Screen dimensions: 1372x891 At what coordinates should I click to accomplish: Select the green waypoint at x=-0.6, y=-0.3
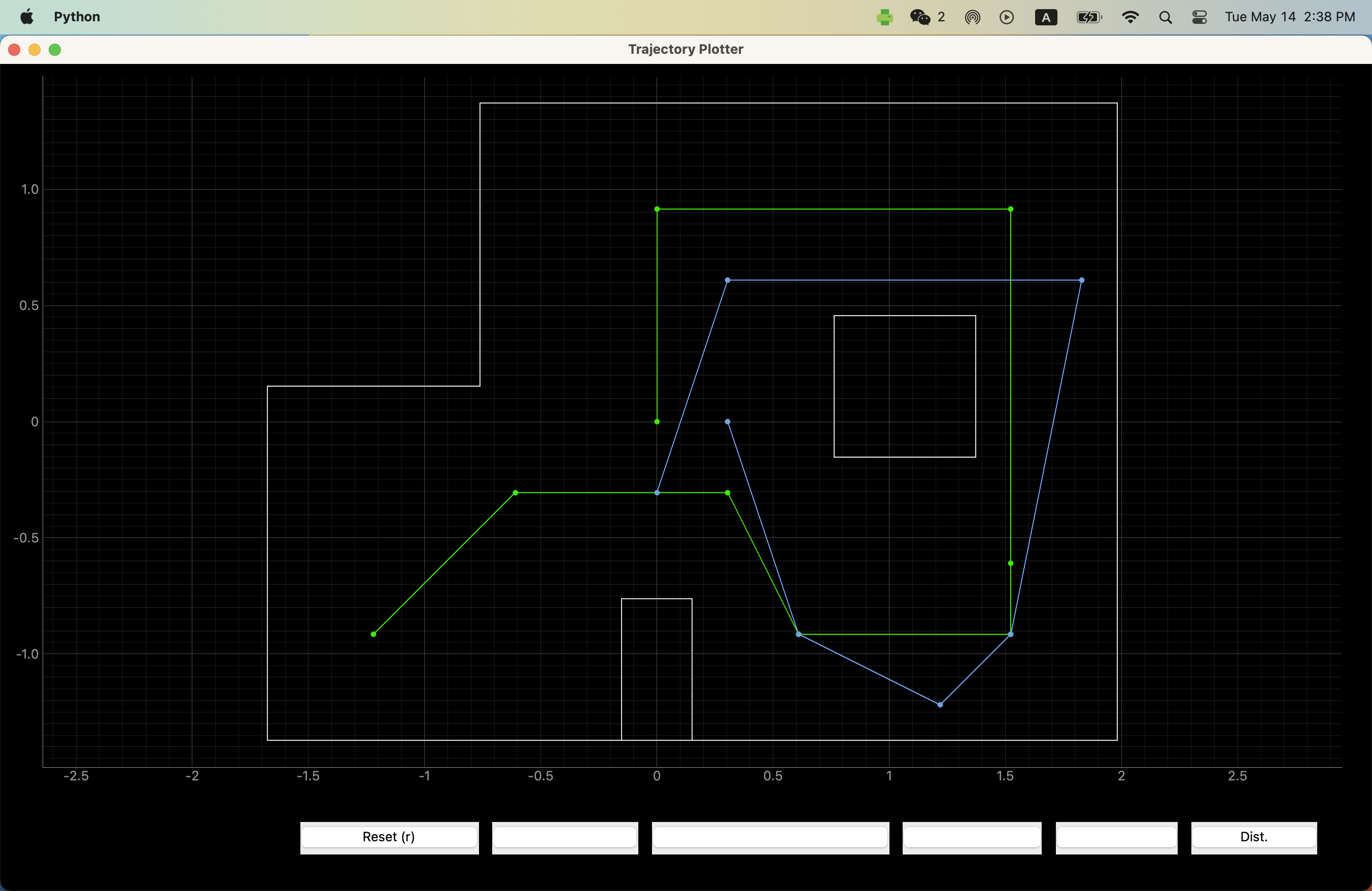point(516,493)
